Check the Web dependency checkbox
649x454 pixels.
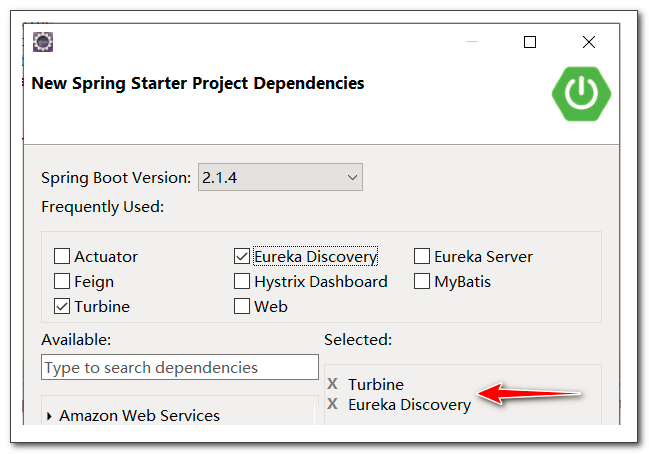coord(242,306)
